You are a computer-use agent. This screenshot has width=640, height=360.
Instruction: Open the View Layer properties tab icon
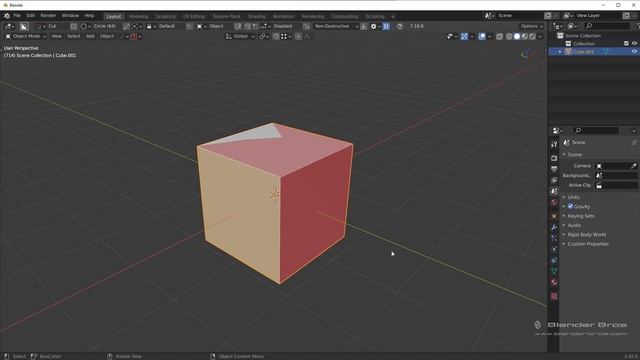pyautogui.click(x=554, y=180)
